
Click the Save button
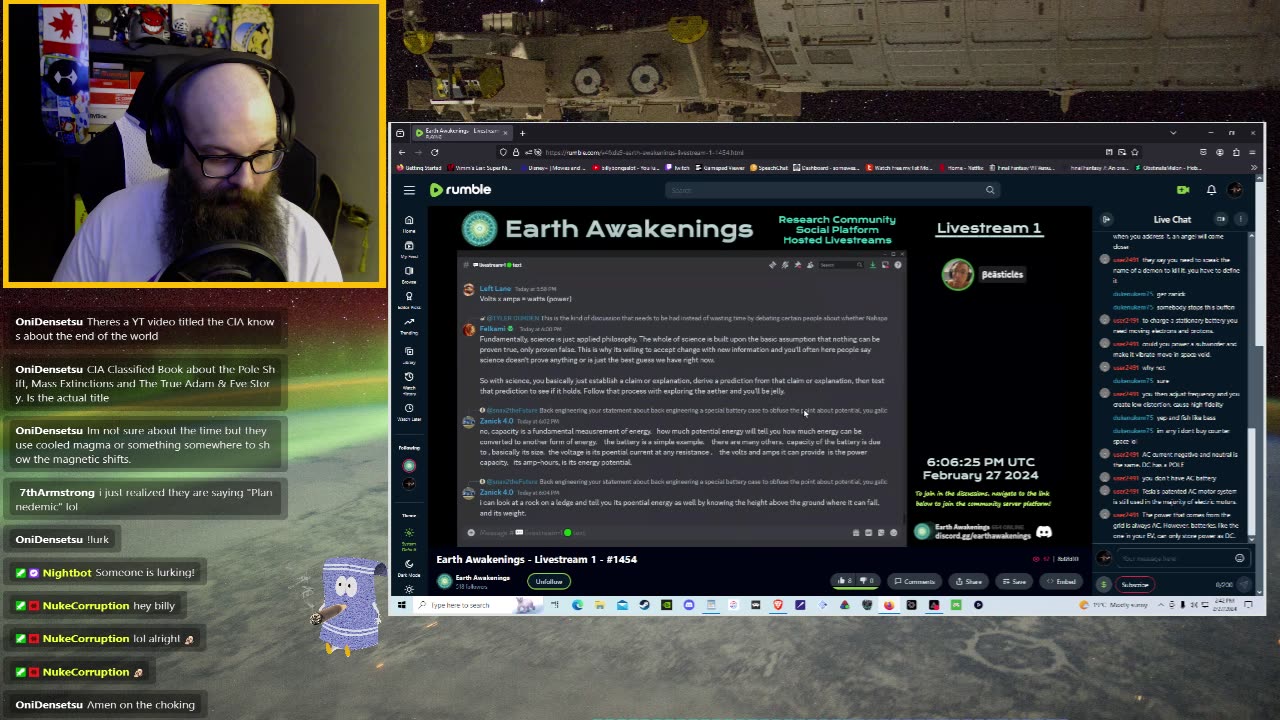click(x=1014, y=581)
